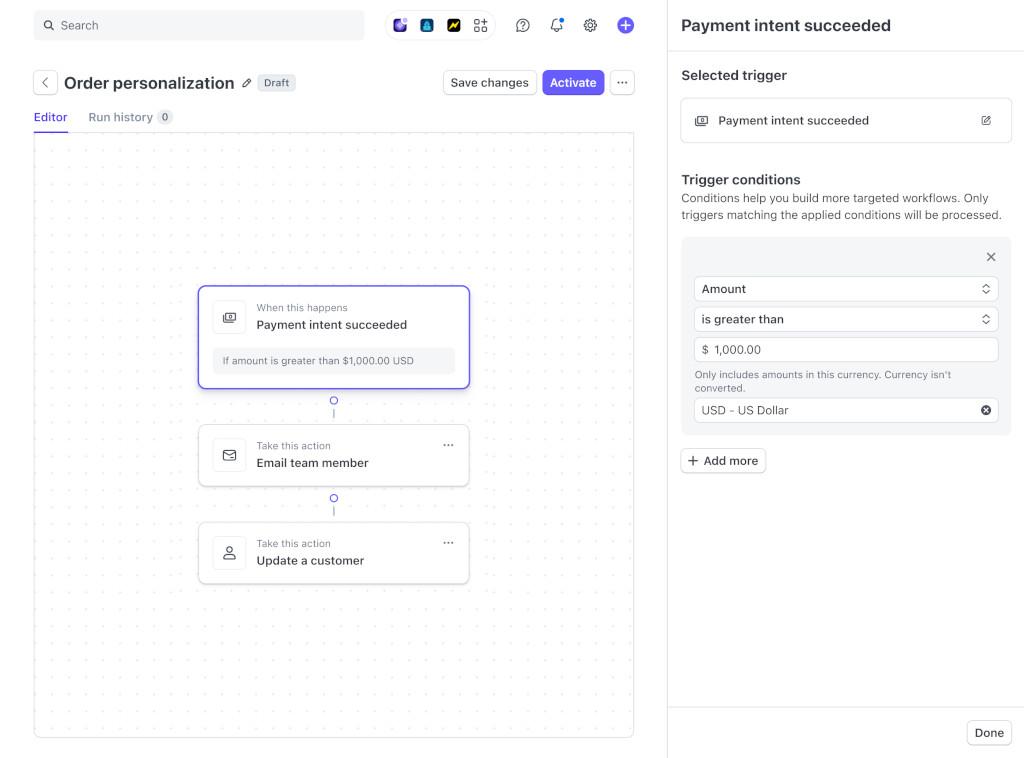The width and height of the screenshot is (1024, 758).
Task: Open notifications bell icon
Action: click(556, 25)
